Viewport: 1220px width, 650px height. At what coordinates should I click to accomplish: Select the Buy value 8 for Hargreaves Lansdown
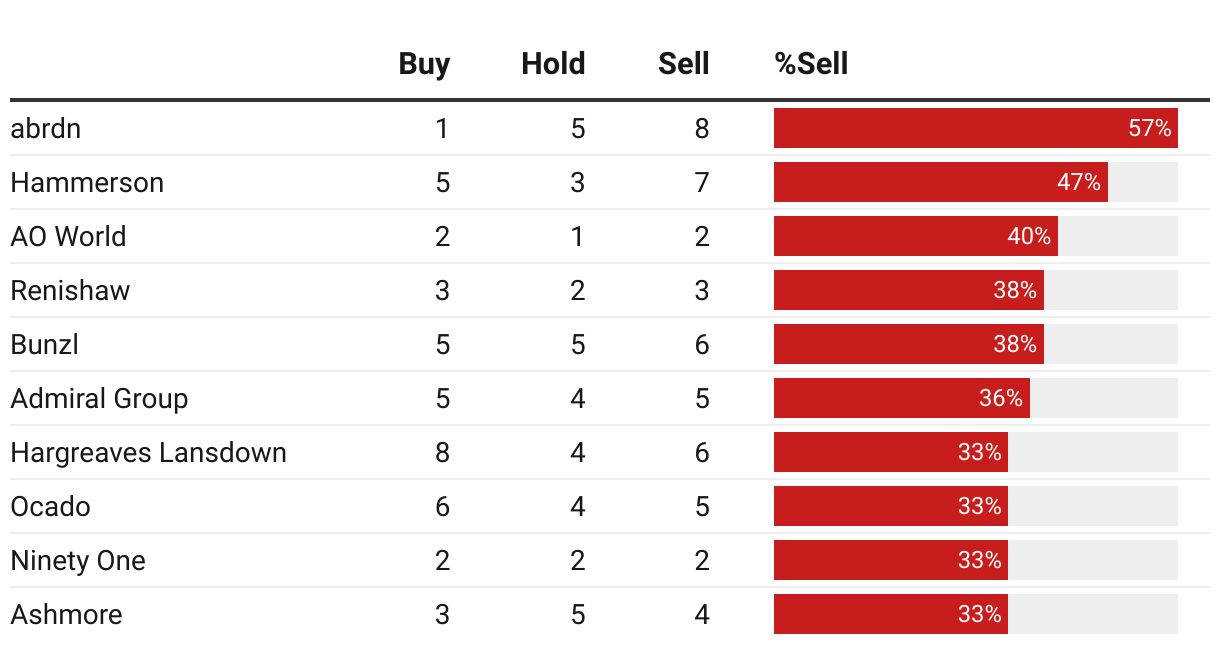[442, 452]
